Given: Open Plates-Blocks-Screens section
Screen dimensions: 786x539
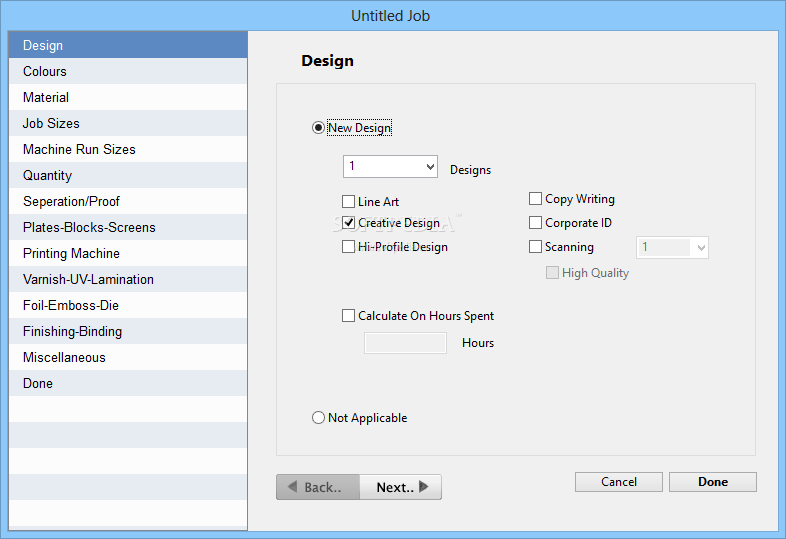Looking at the screenshot, I should tap(128, 228).
